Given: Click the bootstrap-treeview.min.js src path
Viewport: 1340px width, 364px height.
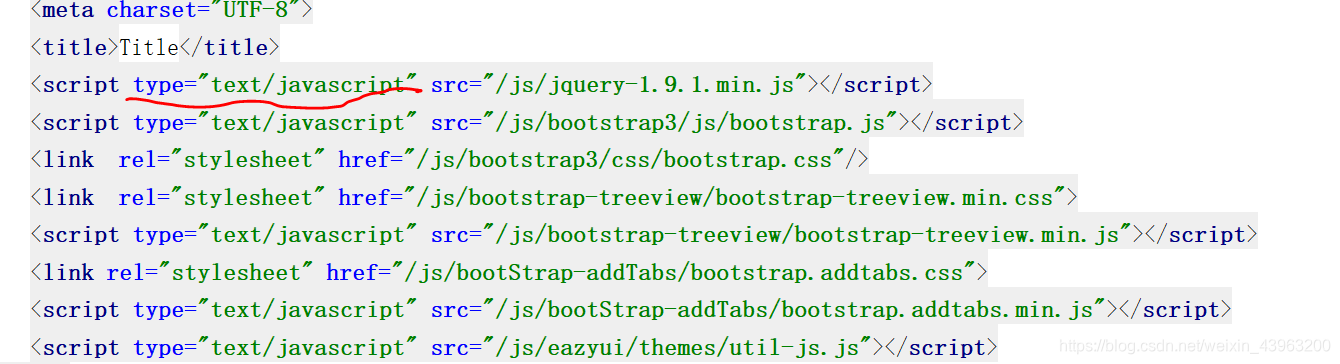Looking at the screenshot, I should [809, 235].
